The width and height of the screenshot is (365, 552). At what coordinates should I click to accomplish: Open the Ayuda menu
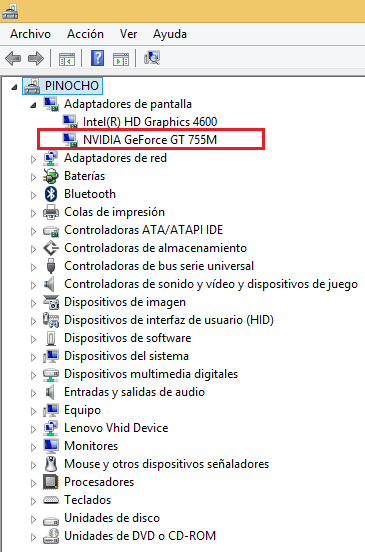click(x=170, y=34)
